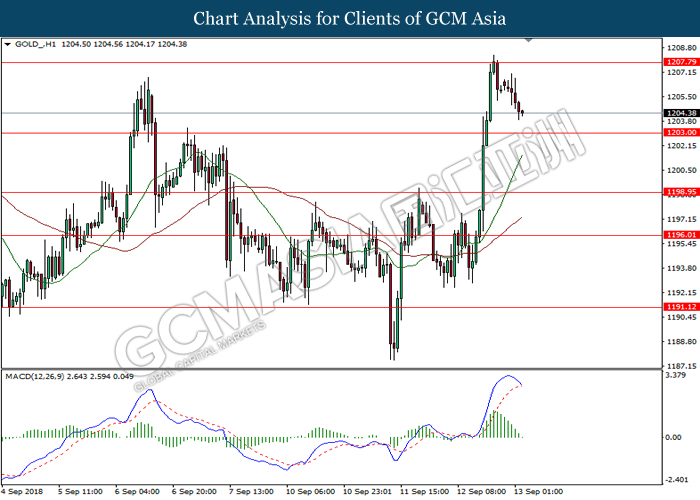Click the 1208.80 price axis value
The width and height of the screenshot is (700, 500).
(681, 48)
